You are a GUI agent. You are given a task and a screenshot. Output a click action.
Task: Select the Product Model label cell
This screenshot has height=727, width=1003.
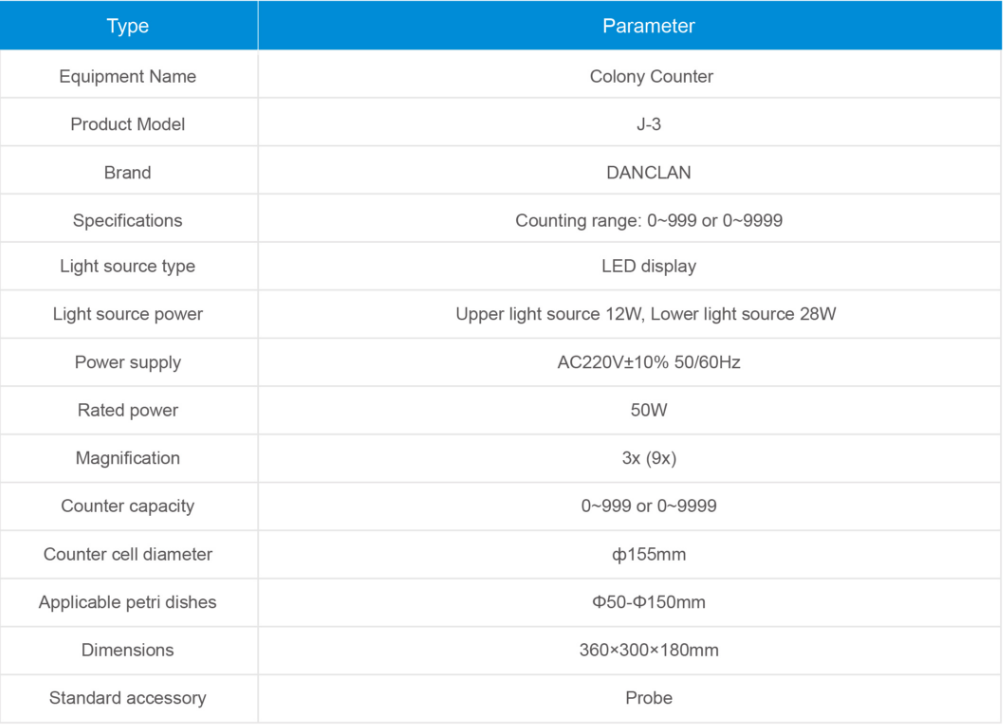[x=128, y=124]
